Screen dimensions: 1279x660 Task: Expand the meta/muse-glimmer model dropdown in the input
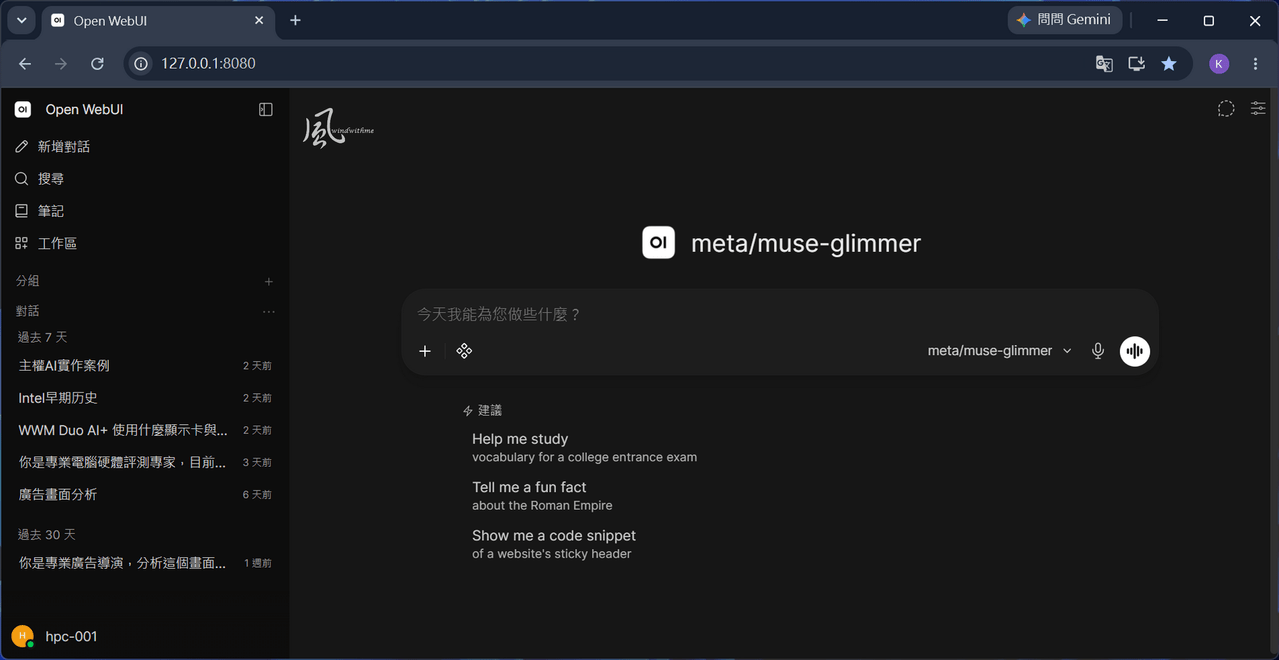pyautogui.click(x=999, y=351)
